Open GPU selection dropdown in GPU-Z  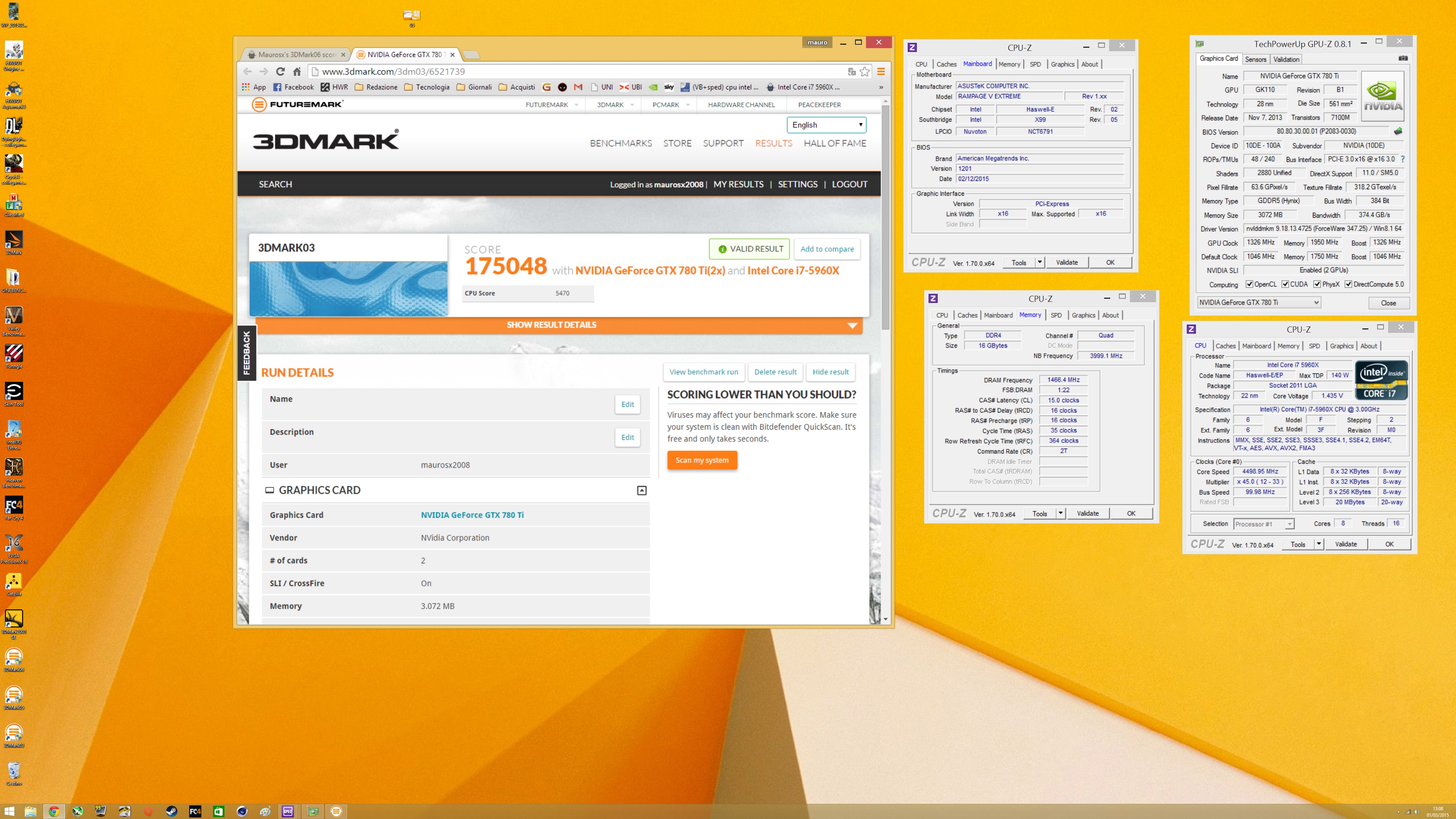pos(1259,303)
